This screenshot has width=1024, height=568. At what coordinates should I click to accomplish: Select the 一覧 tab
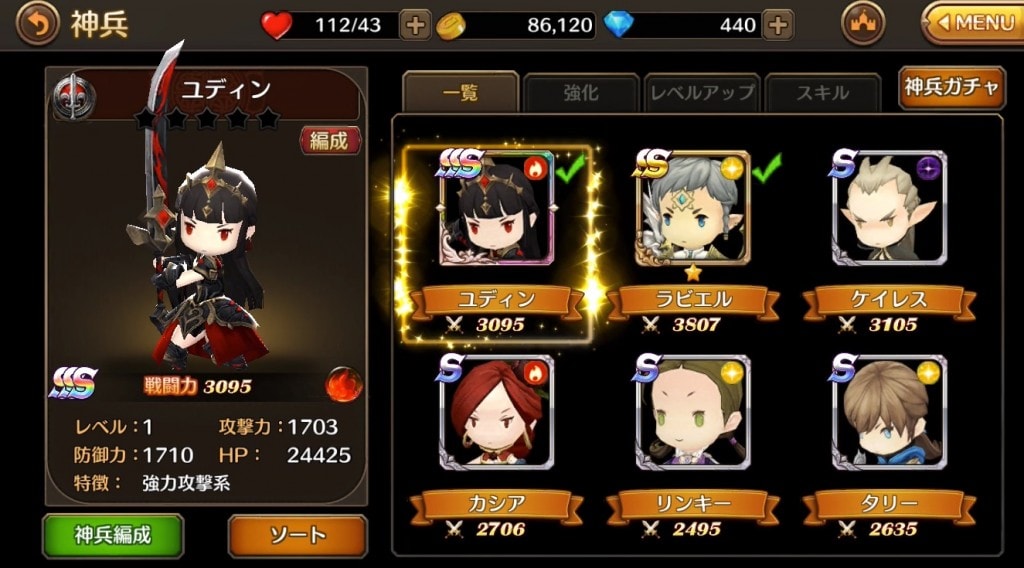click(460, 92)
